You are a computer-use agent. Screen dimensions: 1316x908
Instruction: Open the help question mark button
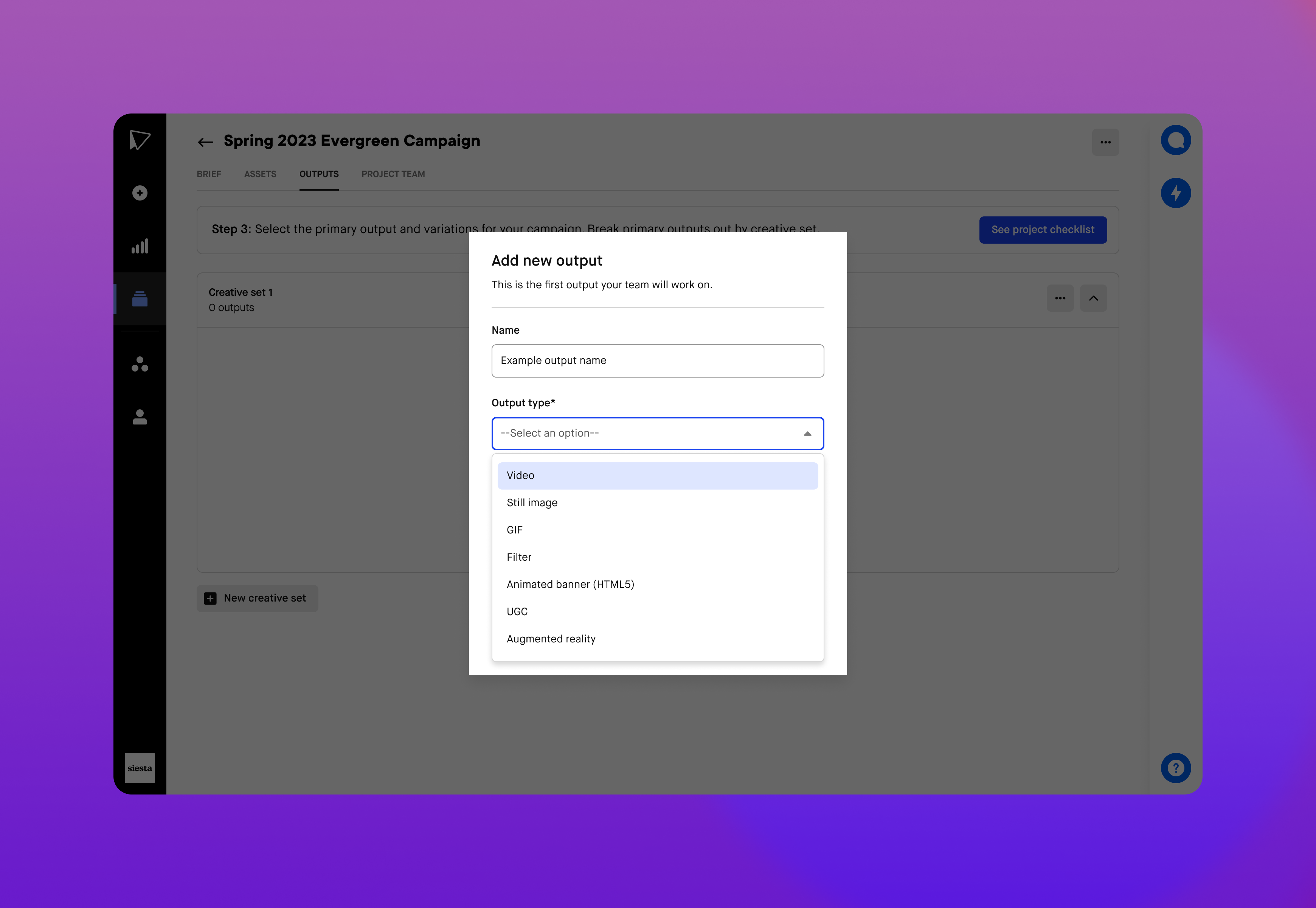click(1176, 768)
